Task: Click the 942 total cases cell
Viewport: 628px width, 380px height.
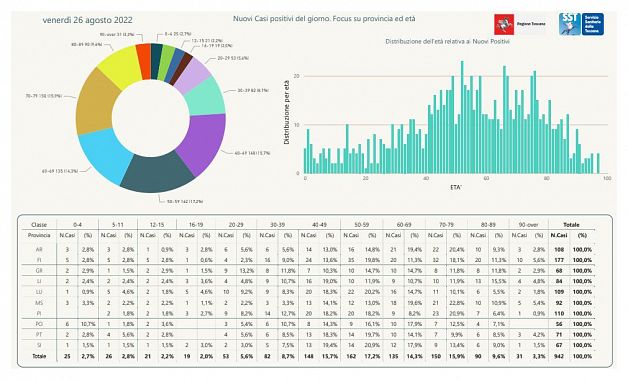Action: [x=559, y=356]
